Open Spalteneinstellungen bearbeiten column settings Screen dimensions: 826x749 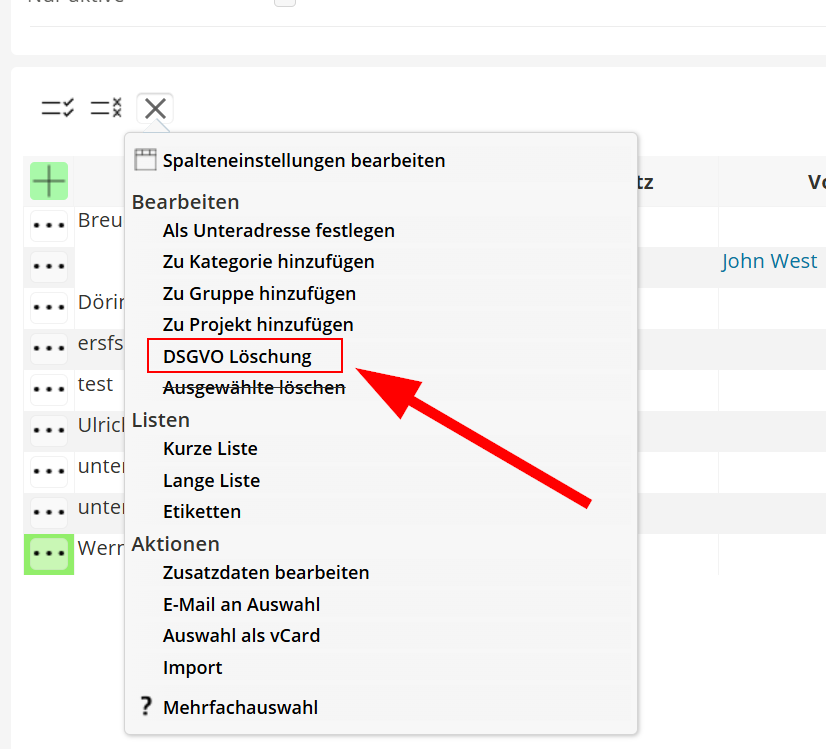303,160
